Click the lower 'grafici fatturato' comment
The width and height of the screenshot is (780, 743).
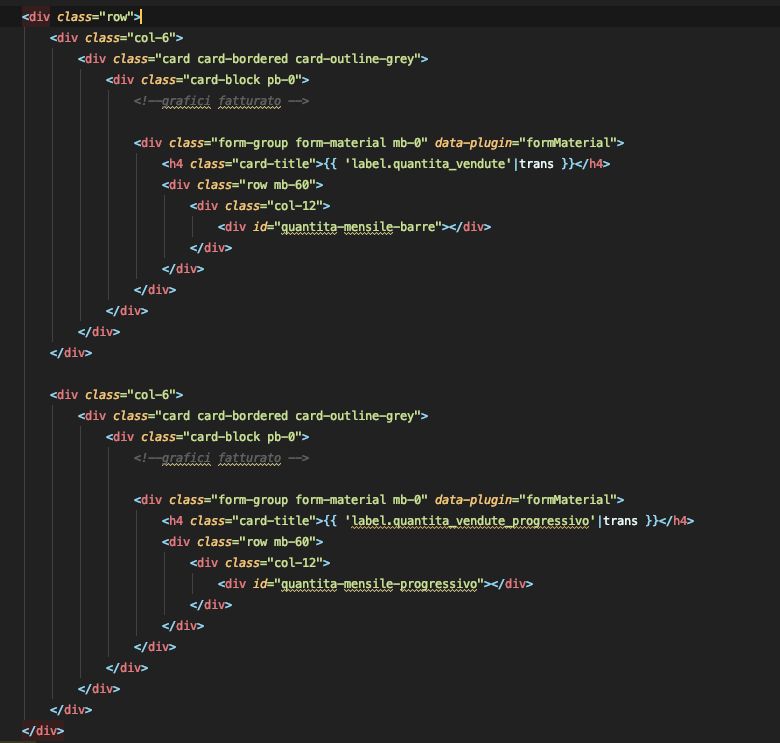221,458
